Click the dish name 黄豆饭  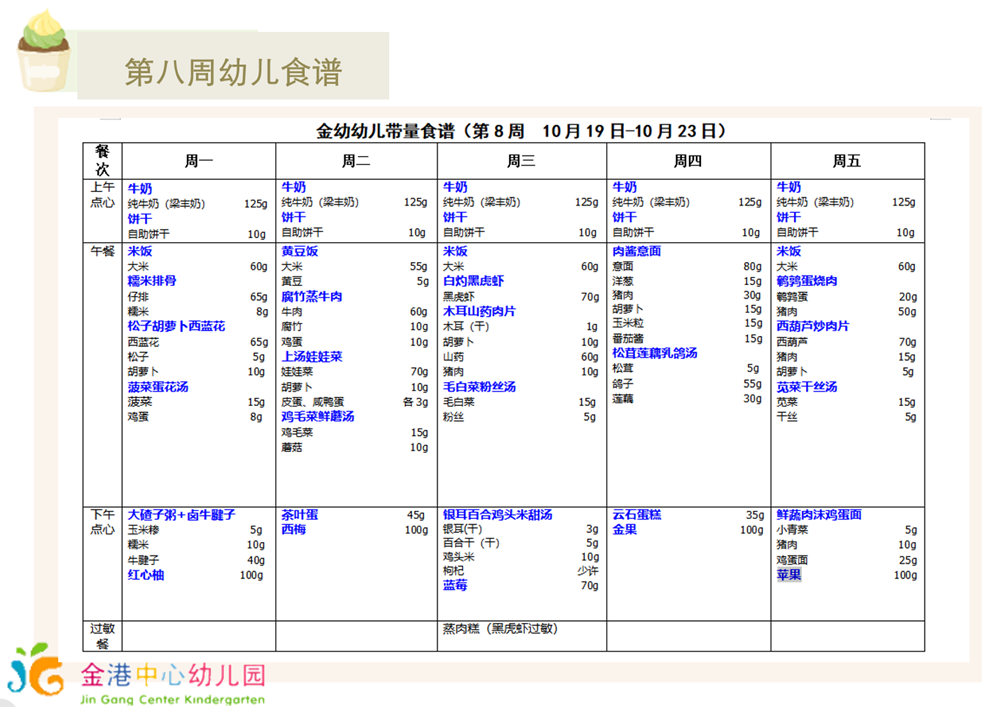[300, 251]
